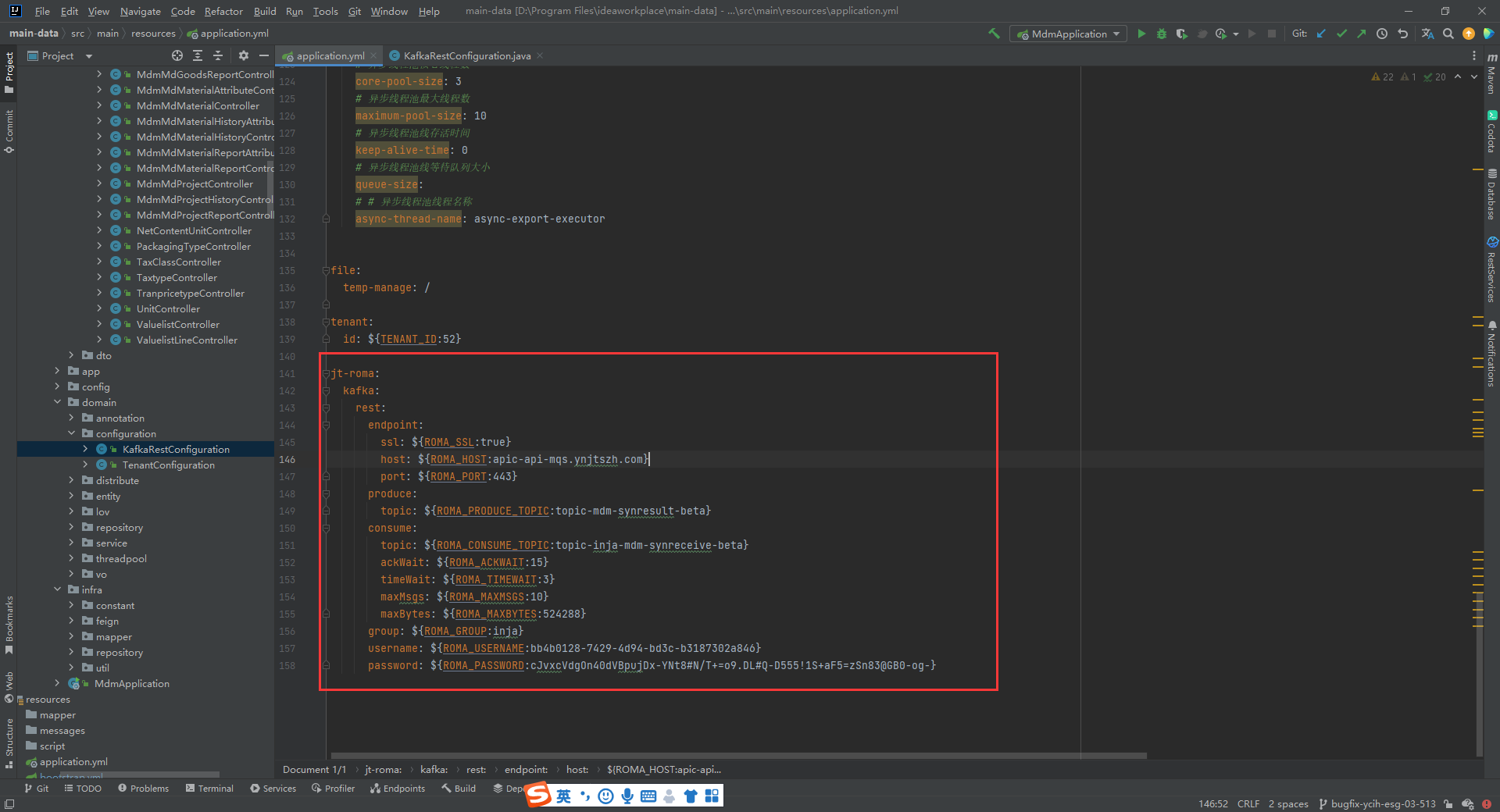
Task: Click the 146:52 cursor position status
Action: [x=1212, y=804]
